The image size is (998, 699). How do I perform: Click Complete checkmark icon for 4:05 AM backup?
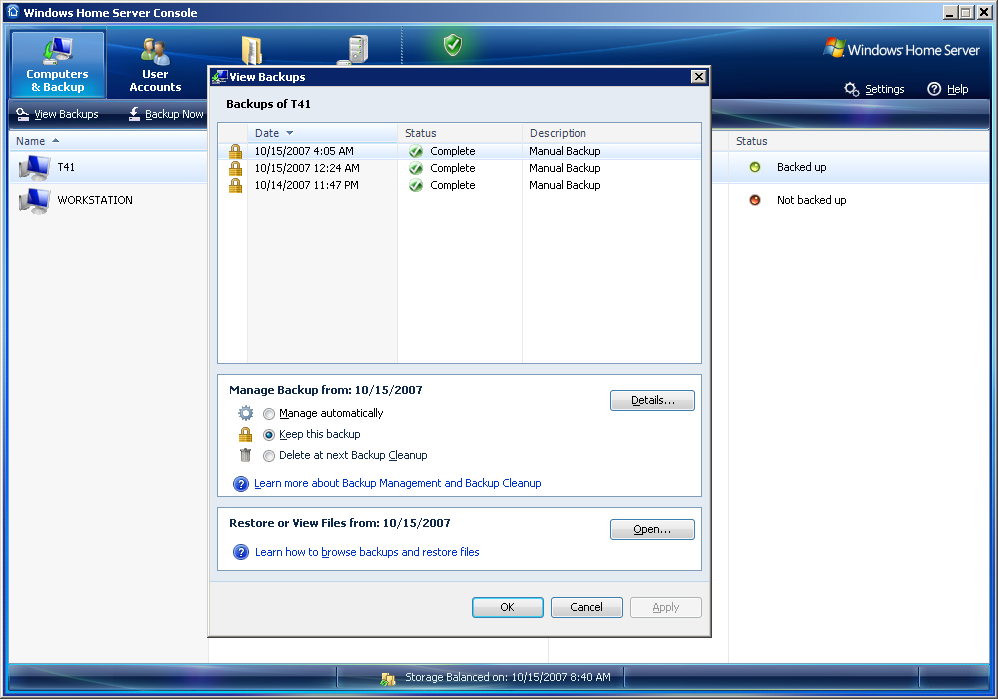point(416,152)
